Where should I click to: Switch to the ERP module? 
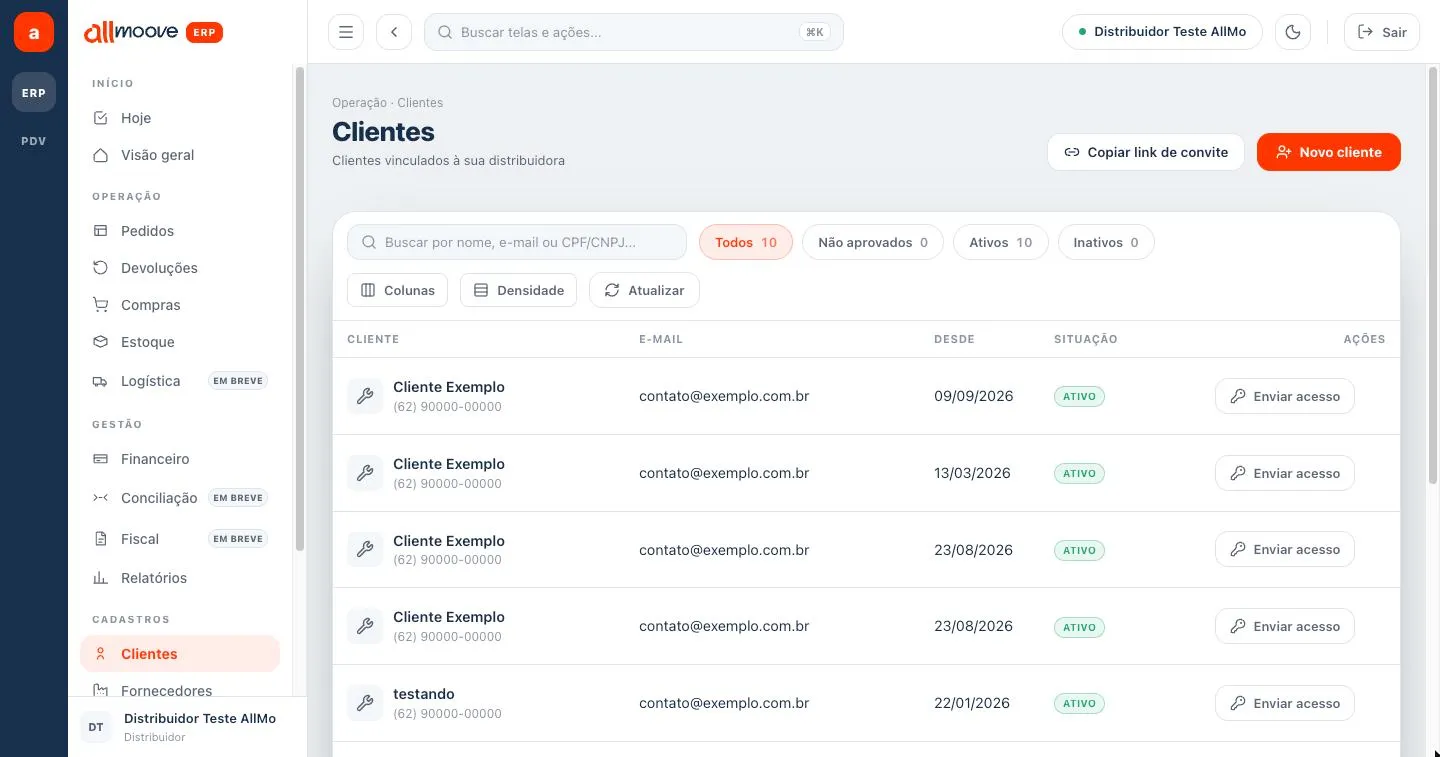tap(34, 93)
